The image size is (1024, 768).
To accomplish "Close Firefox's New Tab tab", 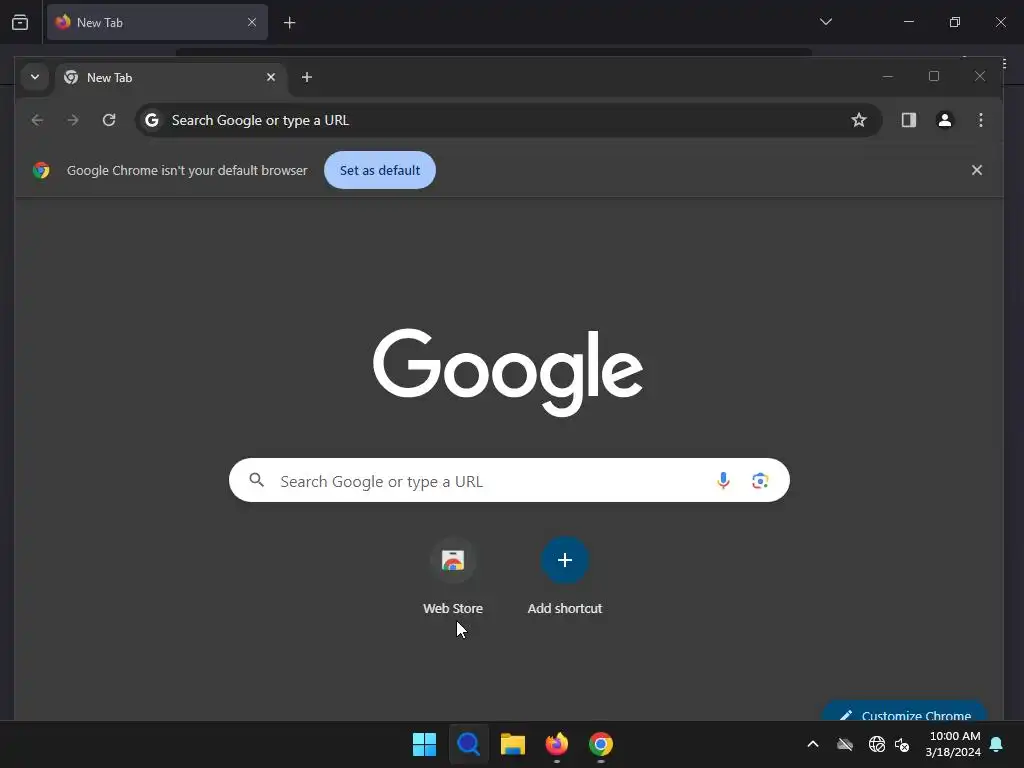I will tap(251, 22).
